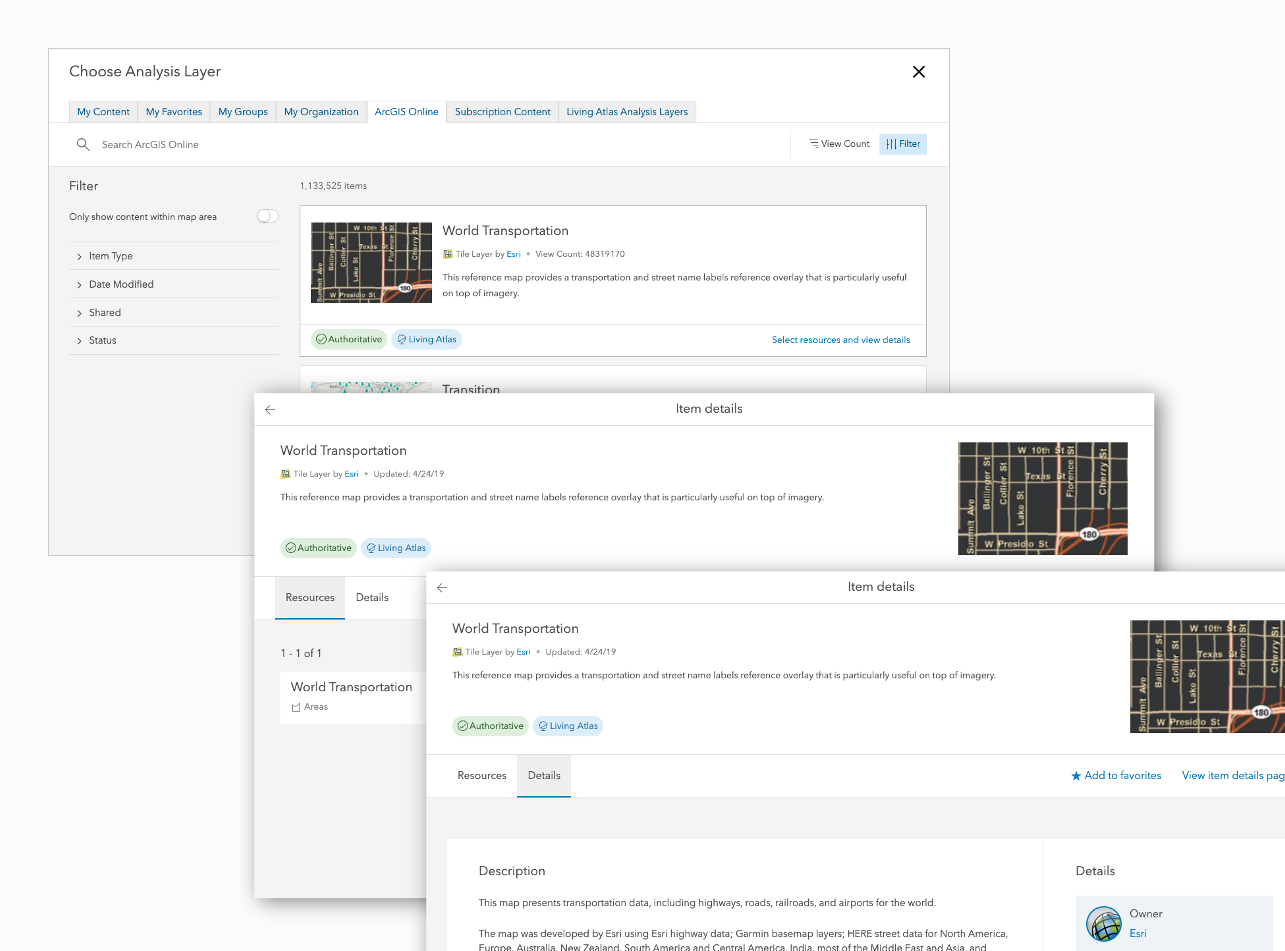The width and height of the screenshot is (1285, 951).
Task: Click the back arrow in first Item details panel
Action: click(x=270, y=409)
